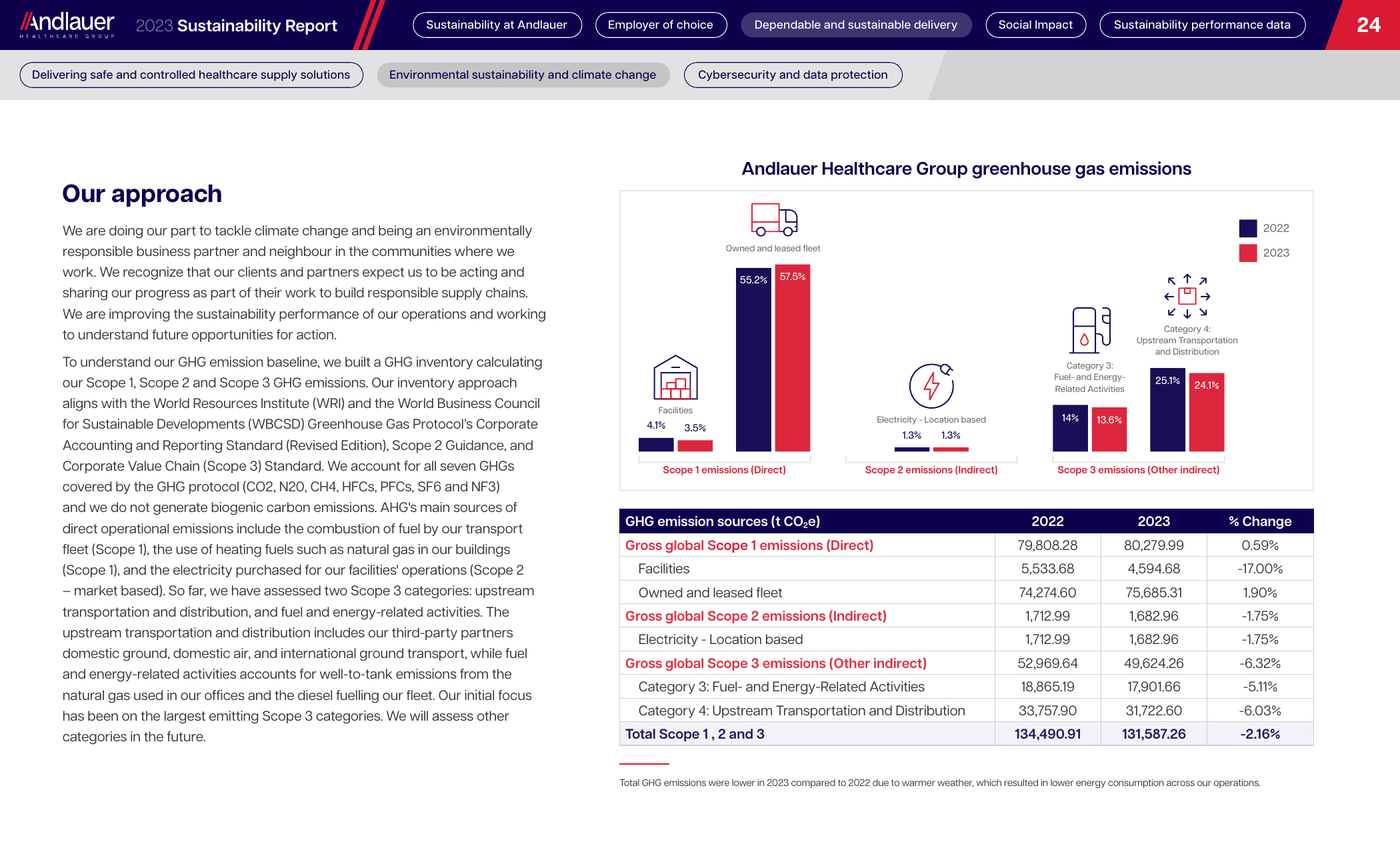Open the Employer of choice tab

pos(661,25)
